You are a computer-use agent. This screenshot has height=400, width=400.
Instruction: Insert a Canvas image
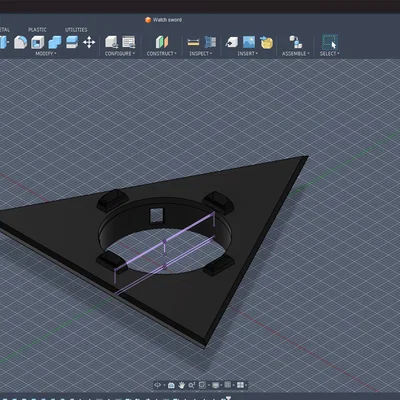(249, 42)
